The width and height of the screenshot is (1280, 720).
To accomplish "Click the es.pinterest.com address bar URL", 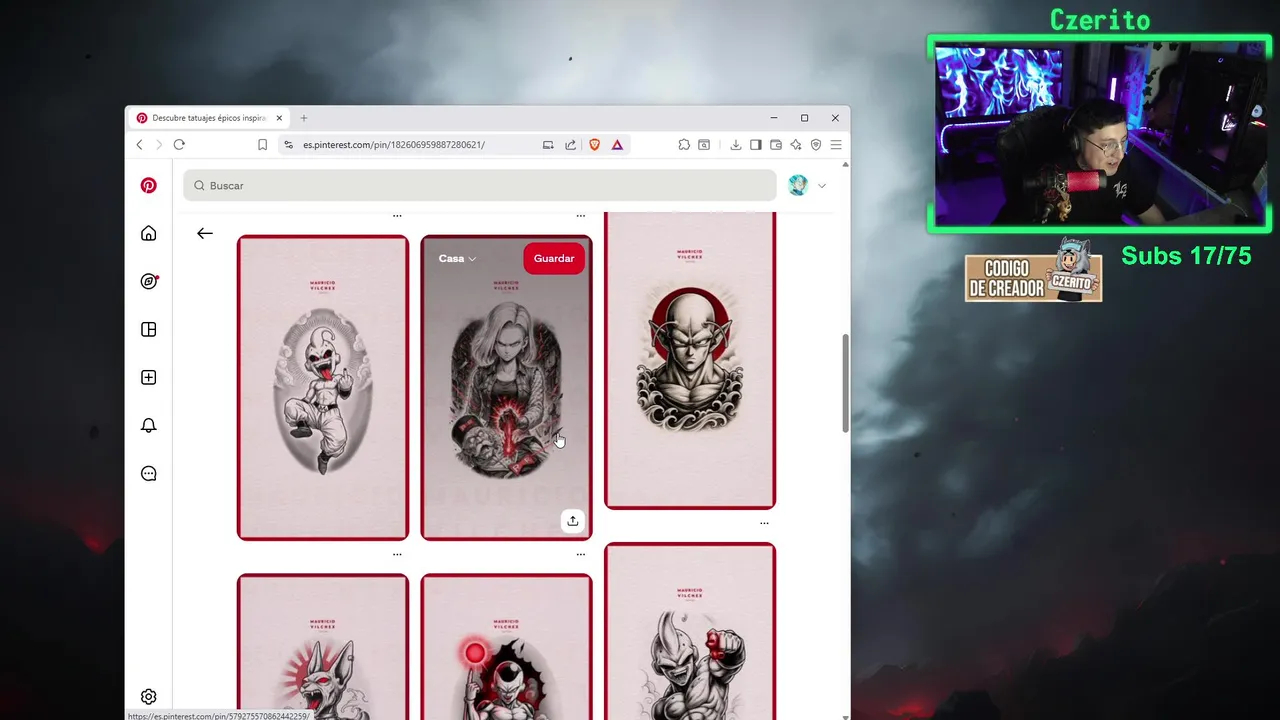I will coord(394,144).
